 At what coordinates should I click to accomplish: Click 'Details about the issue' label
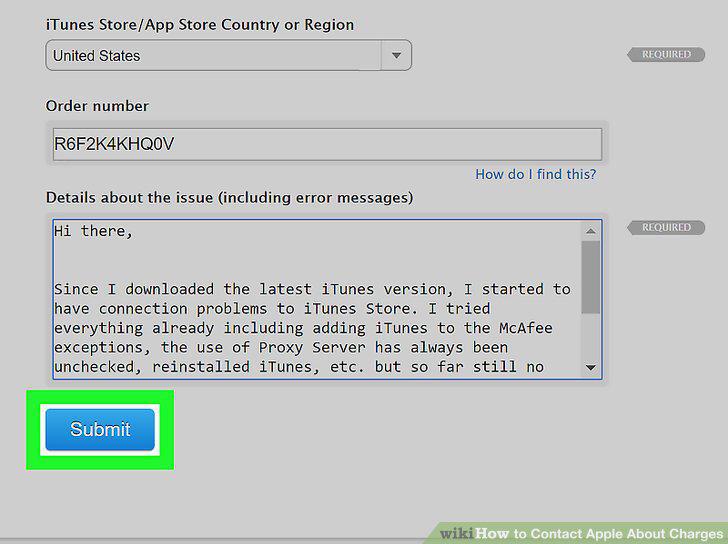click(229, 198)
